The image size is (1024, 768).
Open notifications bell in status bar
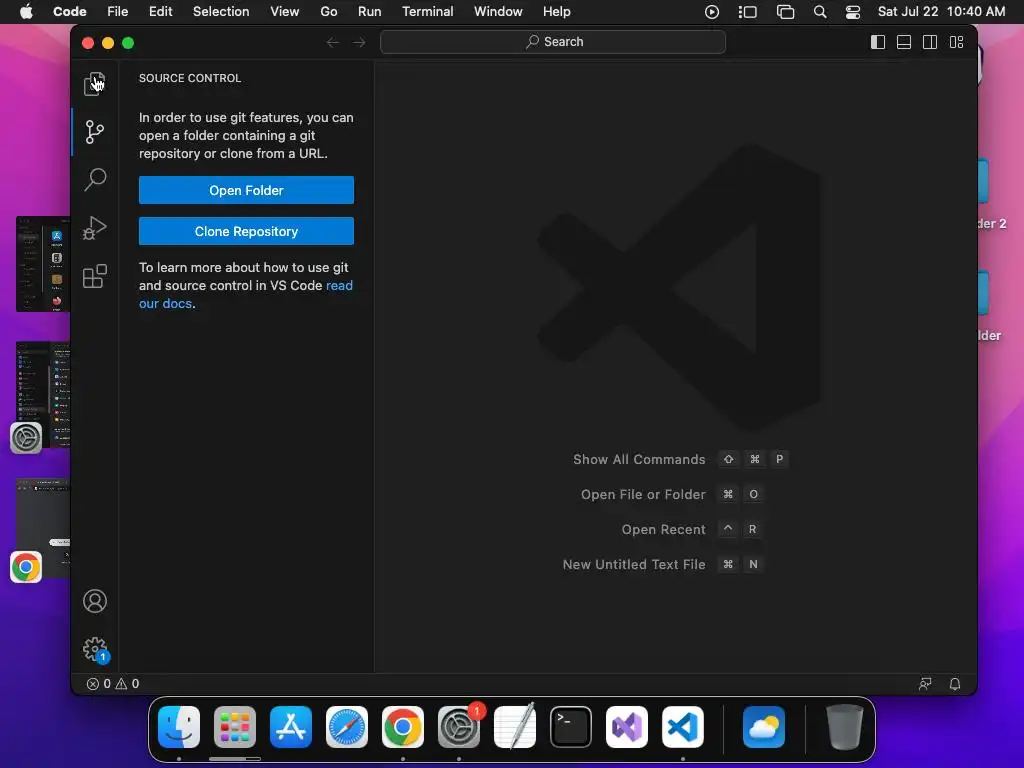(x=954, y=684)
